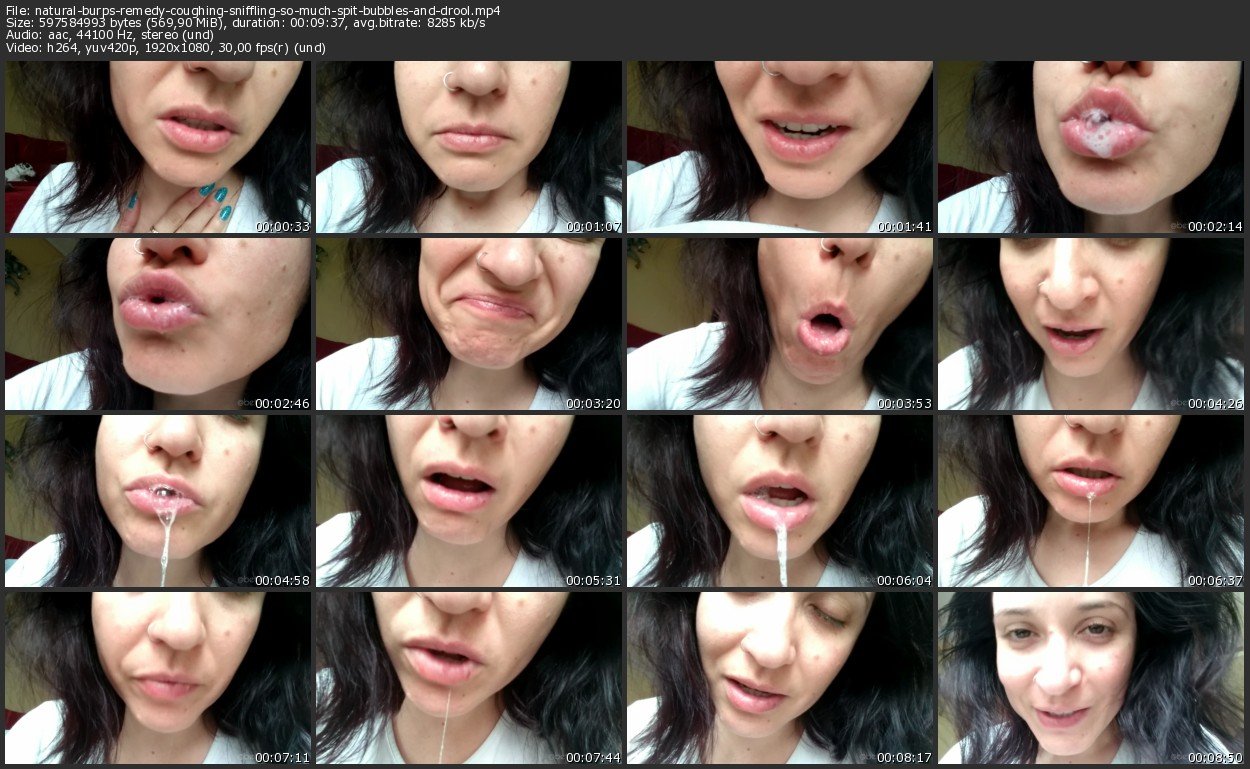The width and height of the screenshot is (1250, 769).
Task: Click the last thumbnail at 00:08:50
Action: 1091,678
